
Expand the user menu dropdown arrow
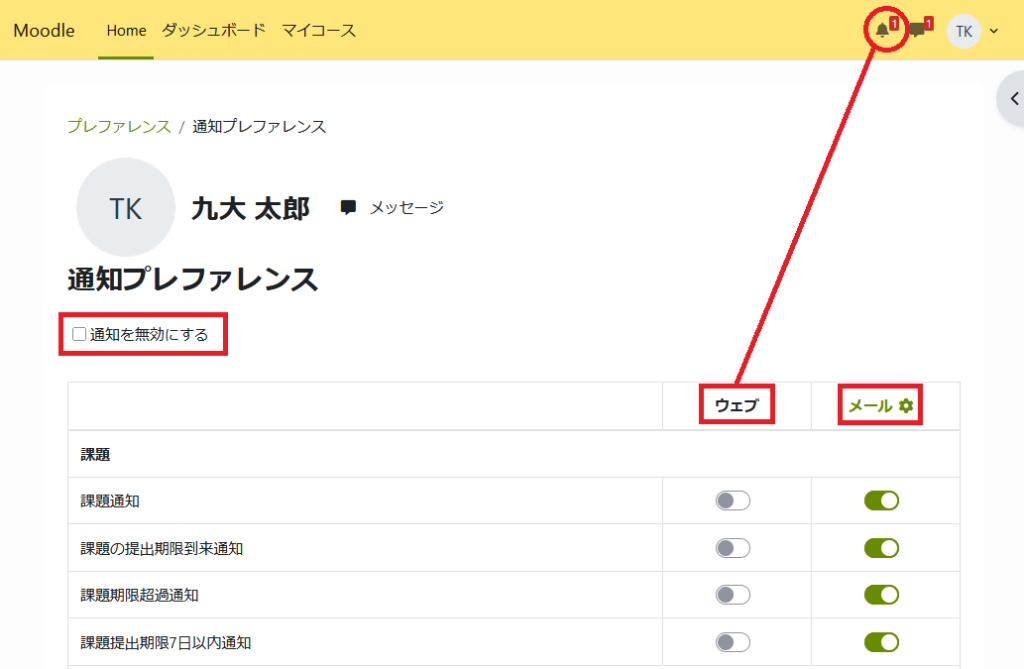pyautogui.click(x=994, y=31)
